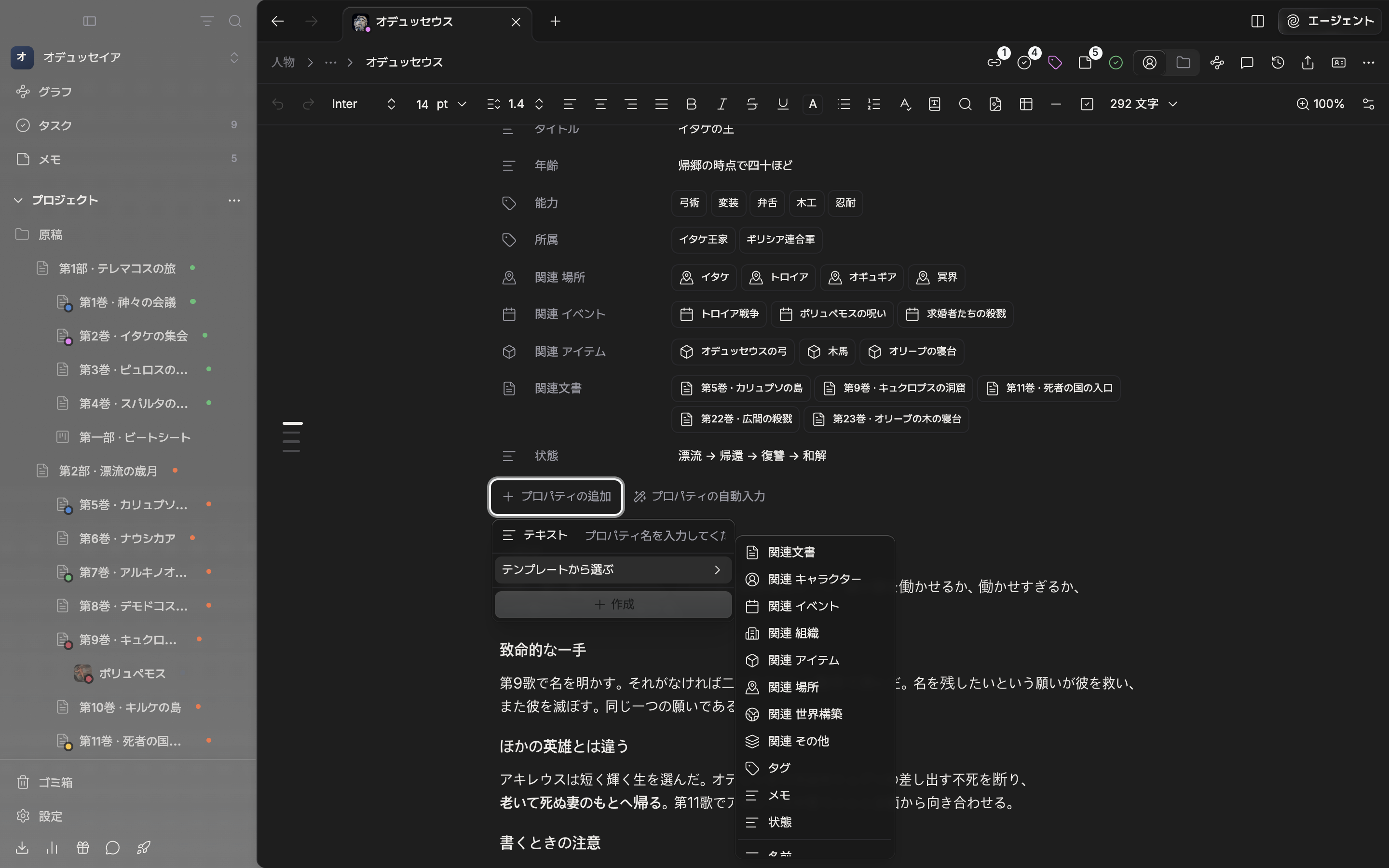Expand テンプレートから選ぶ submenu
The height and width of the screenshot is (868, 1389).
click(613, 570)
